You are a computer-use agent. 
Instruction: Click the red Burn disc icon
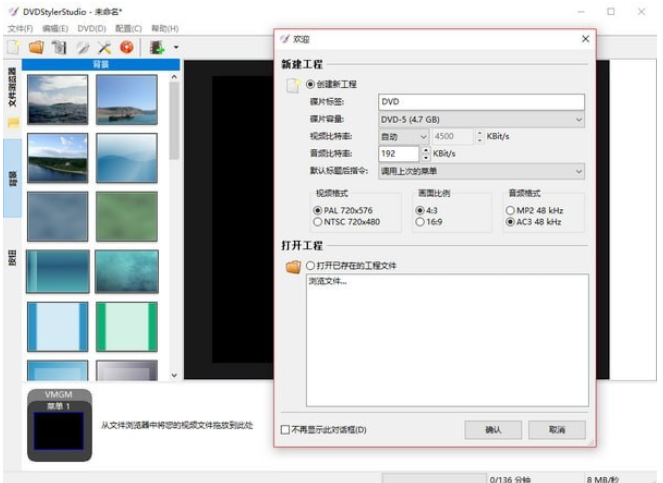tap(127, 47)
